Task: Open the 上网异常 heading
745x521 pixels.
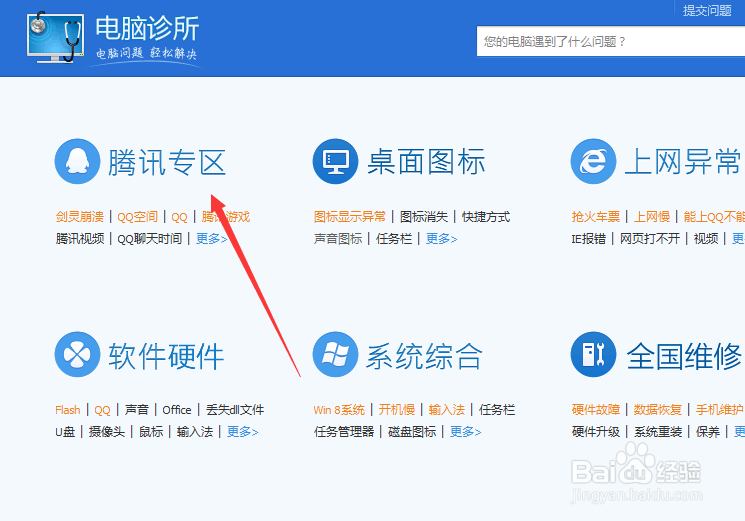Action: 683,162
